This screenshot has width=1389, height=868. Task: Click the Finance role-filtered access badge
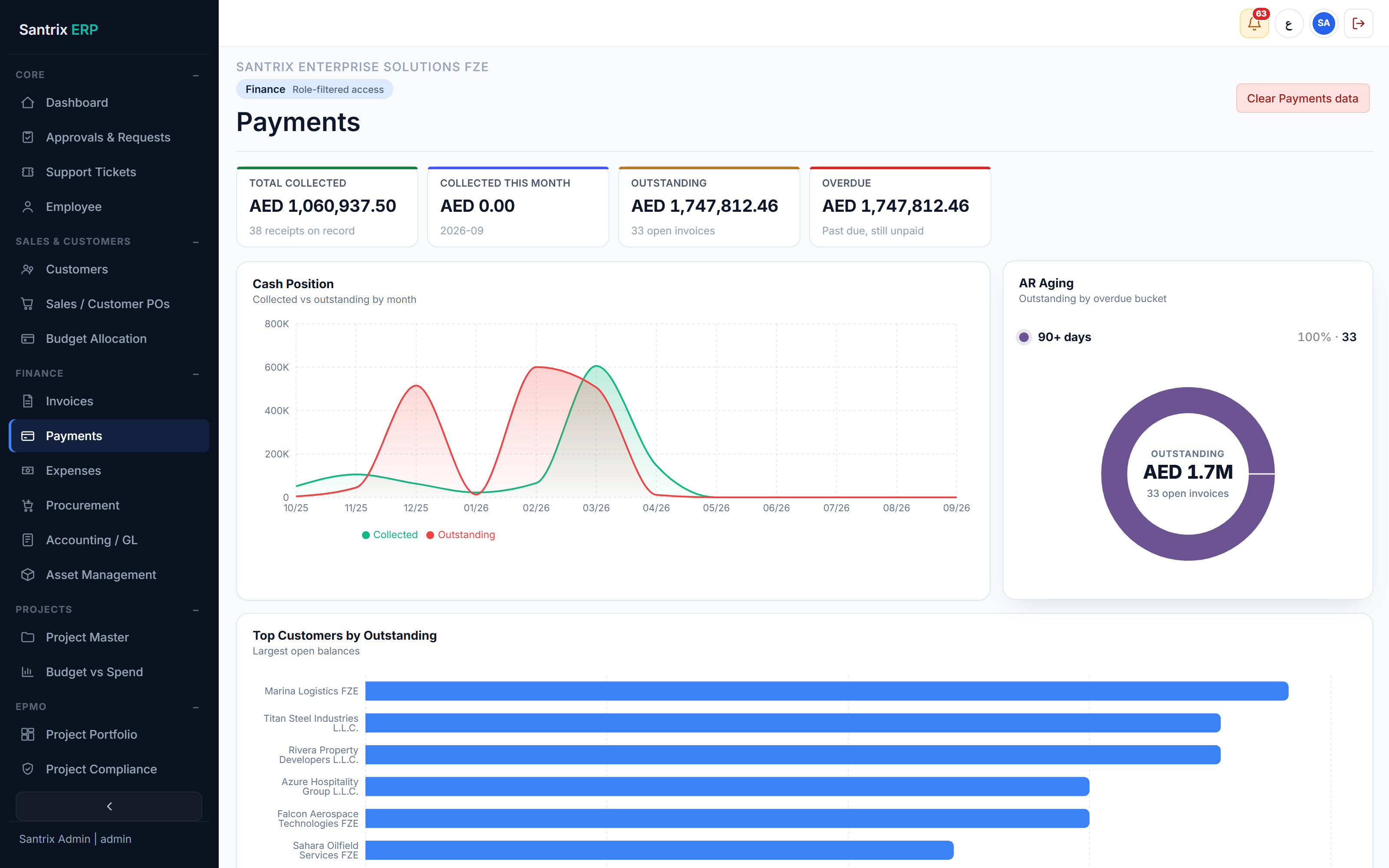click(315, 89)
